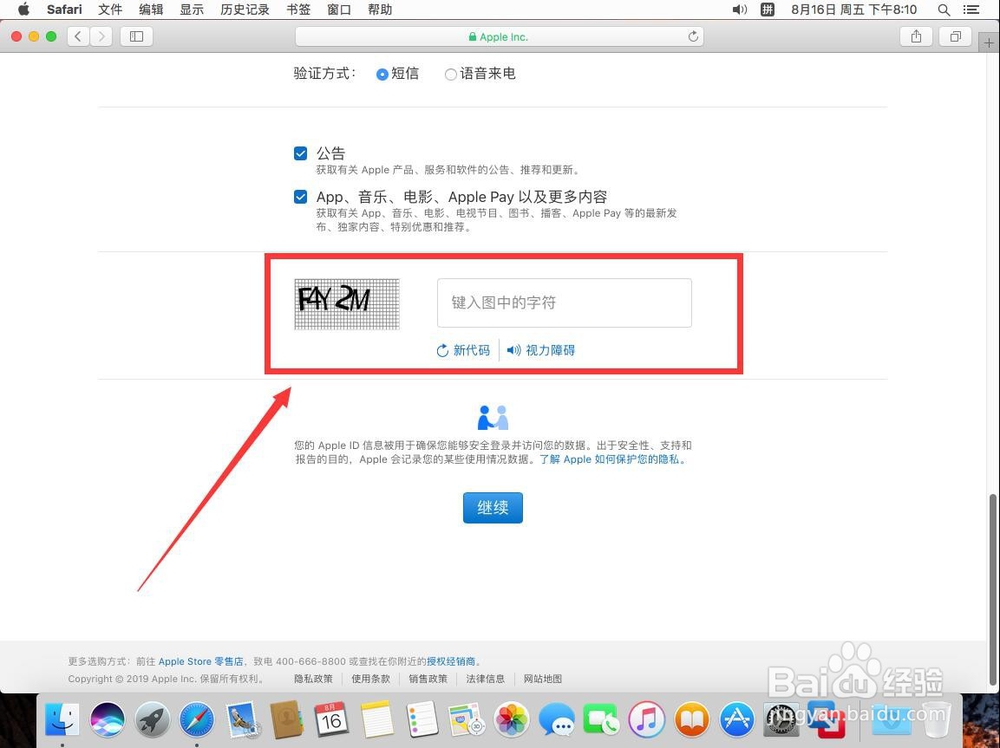1000x748 pixels.
Task: Open 使用条款 footer link
Action: pos(371,678)
